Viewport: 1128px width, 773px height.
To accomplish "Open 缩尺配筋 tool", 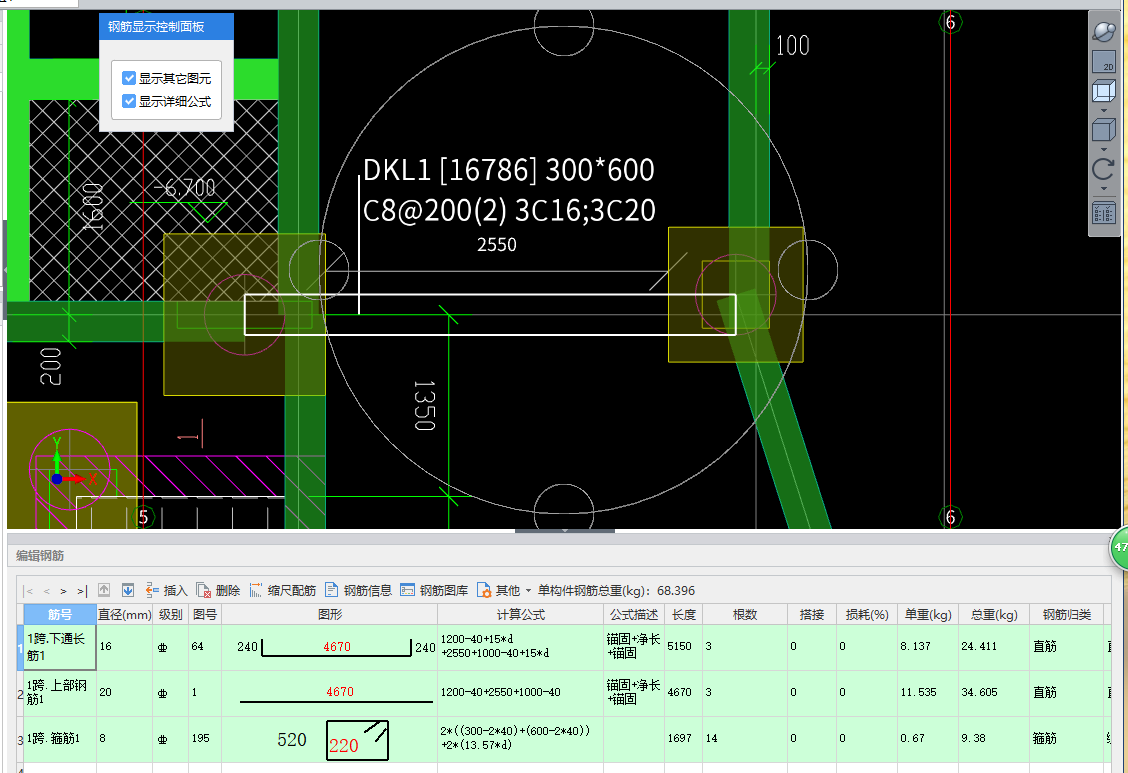I will pos(283,590).
